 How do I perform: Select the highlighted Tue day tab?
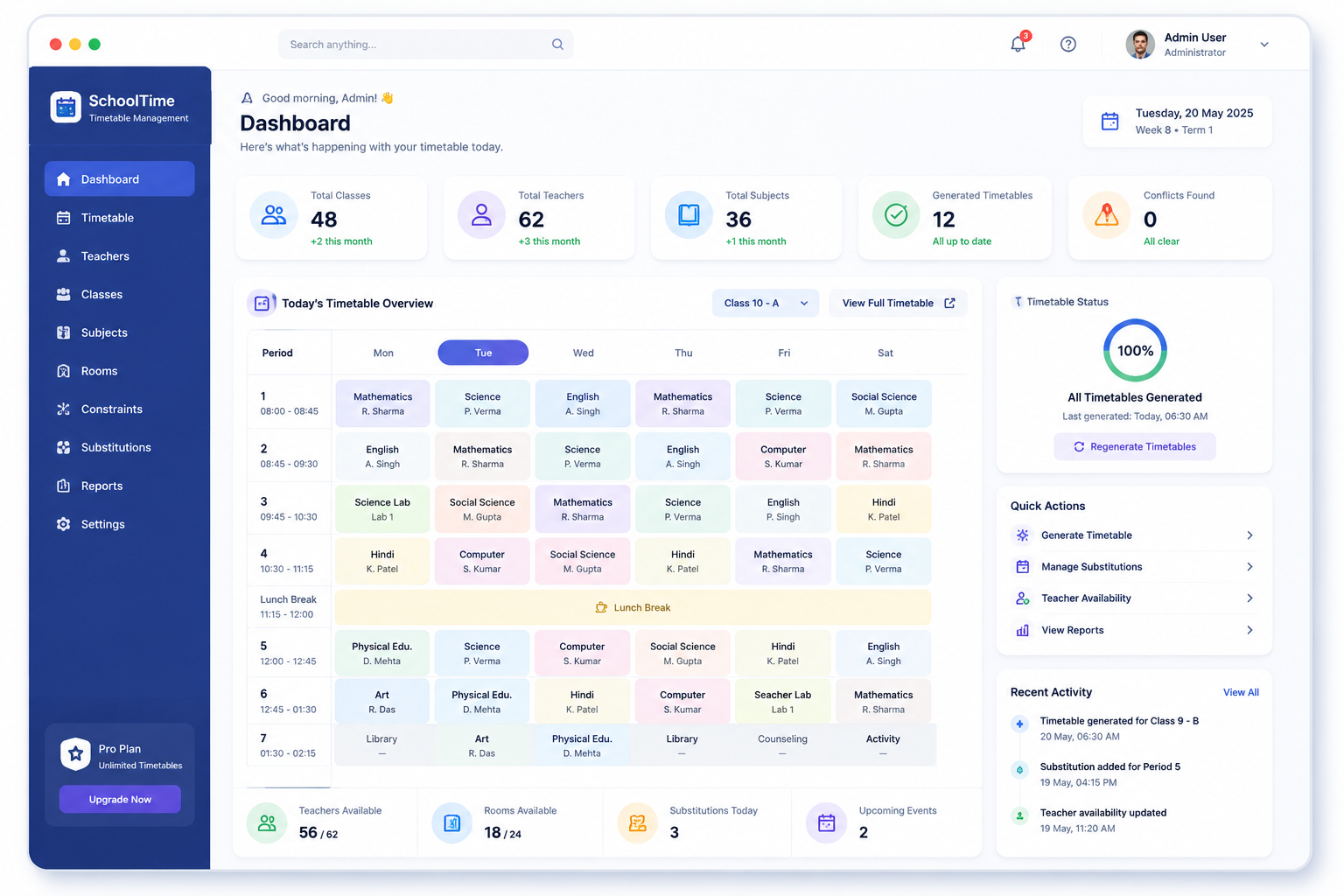point(483,353)
